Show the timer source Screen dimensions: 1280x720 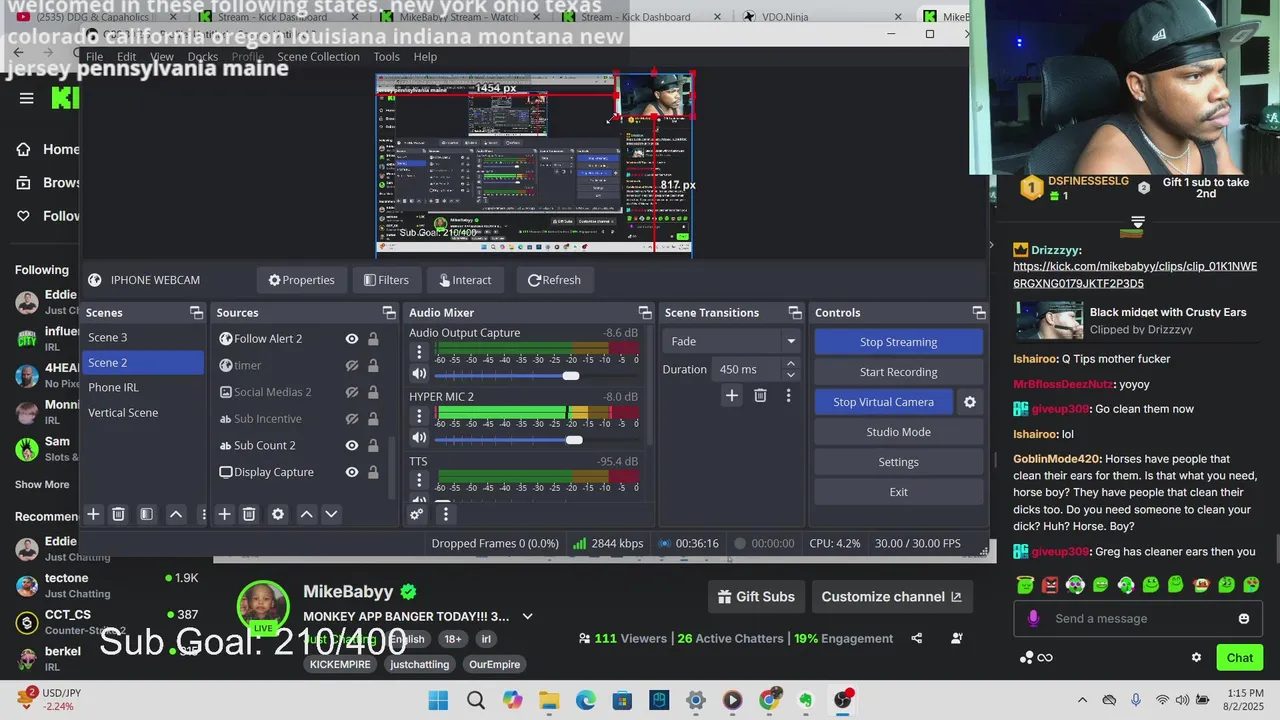coord(352,366)
